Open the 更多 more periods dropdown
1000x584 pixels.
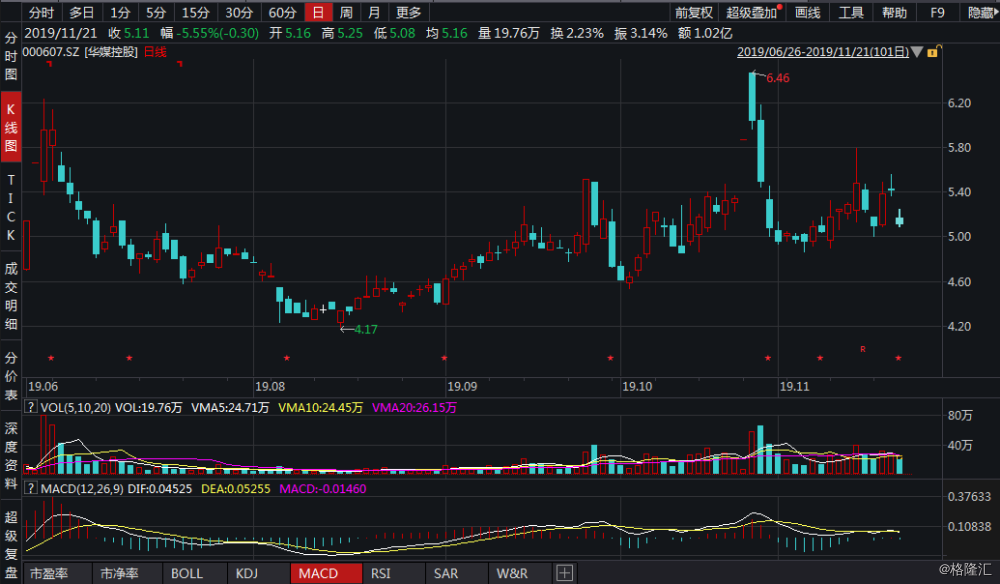click(408, 12)
